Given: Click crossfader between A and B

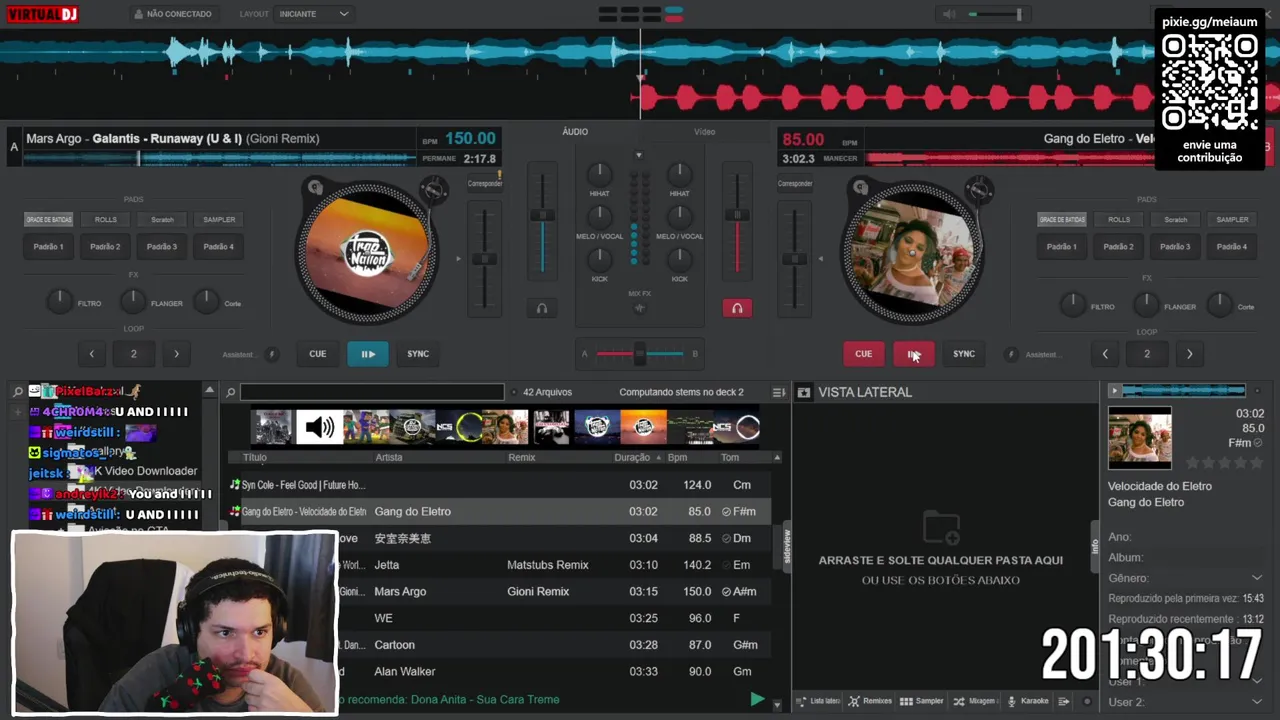Looking at the screenshot, I should click(640, 353).
